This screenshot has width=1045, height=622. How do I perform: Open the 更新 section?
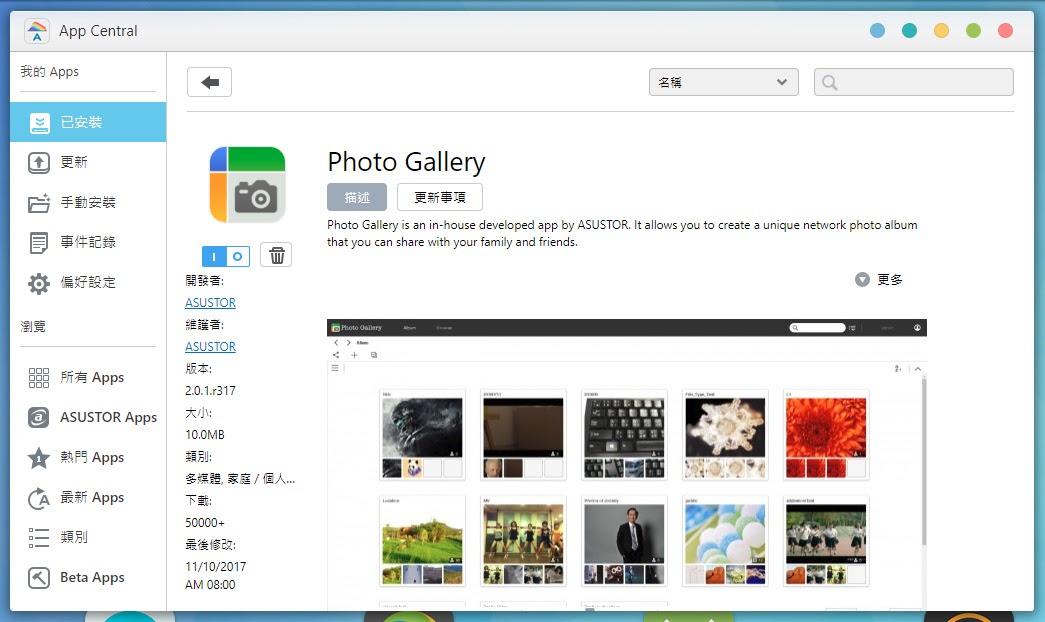[88, 162]
